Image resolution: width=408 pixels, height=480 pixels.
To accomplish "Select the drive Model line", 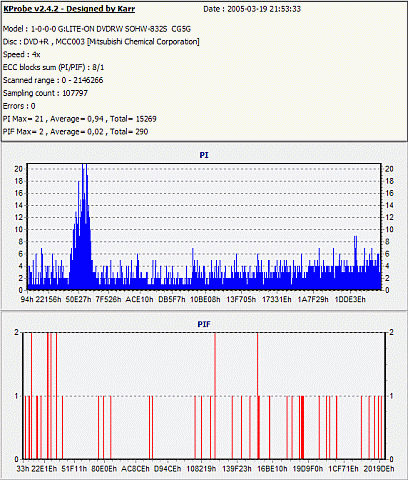I will click(x=97, y=29).
